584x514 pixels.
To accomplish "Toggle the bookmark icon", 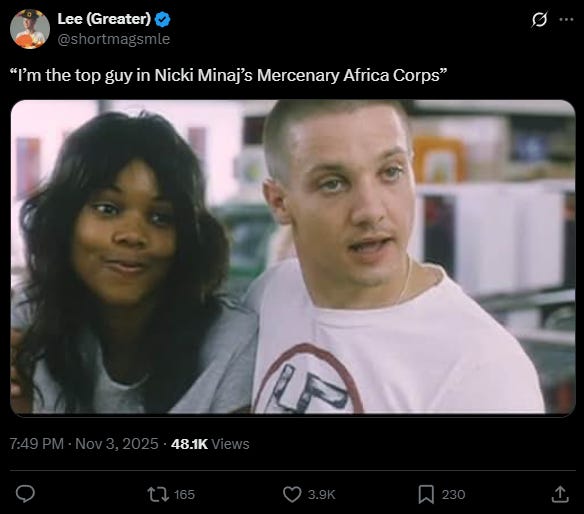I will click(426, 494).
